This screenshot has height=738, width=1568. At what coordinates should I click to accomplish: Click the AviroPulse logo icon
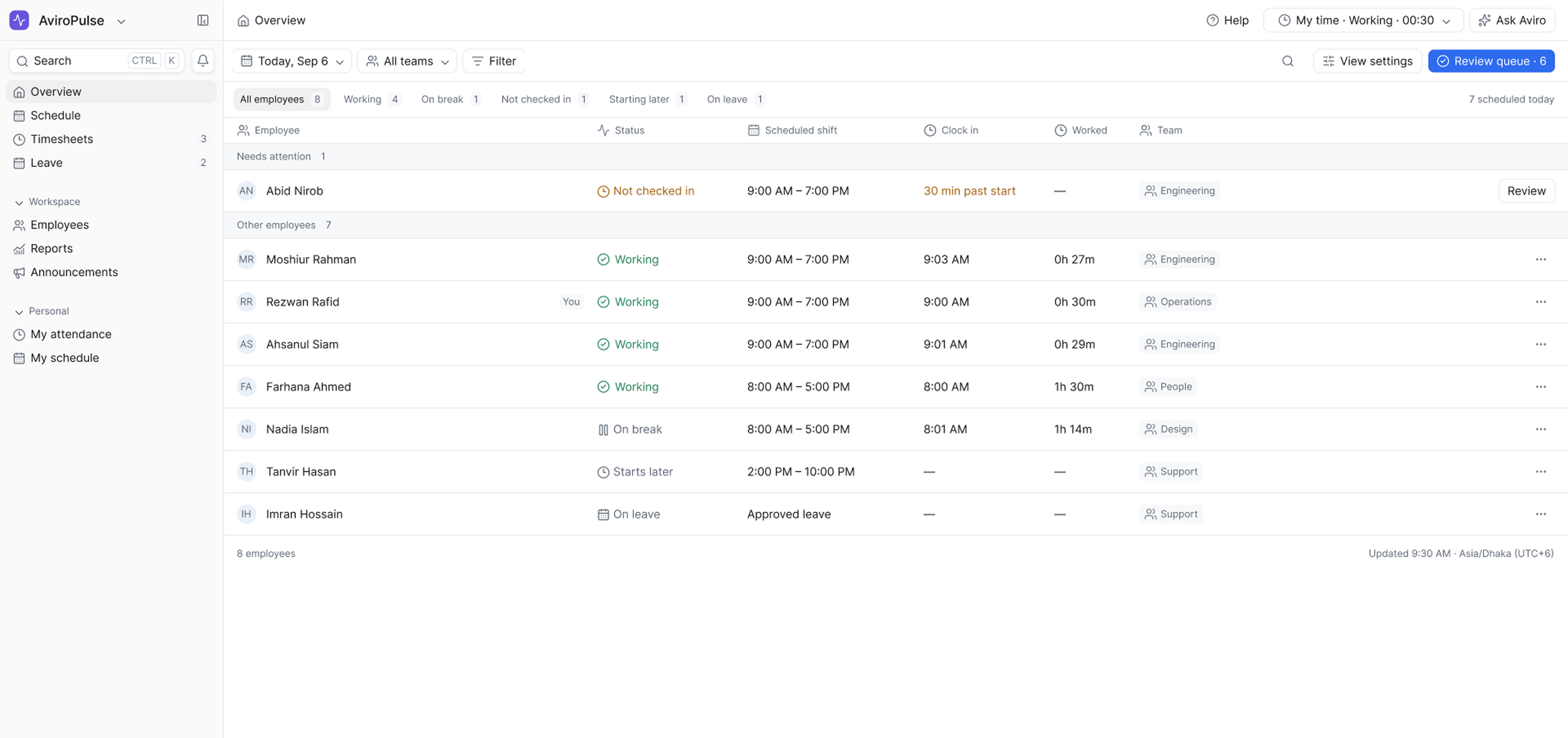(x=20, y=20)
